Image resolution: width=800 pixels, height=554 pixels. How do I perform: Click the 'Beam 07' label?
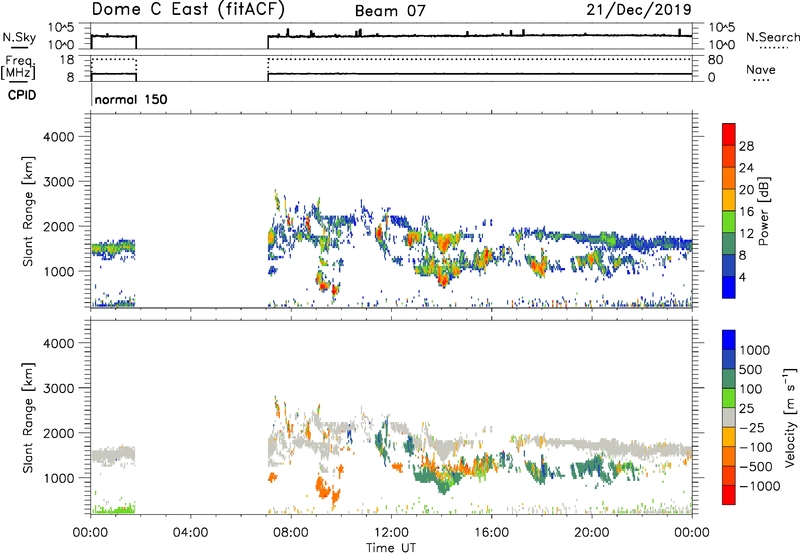(390, 11)
